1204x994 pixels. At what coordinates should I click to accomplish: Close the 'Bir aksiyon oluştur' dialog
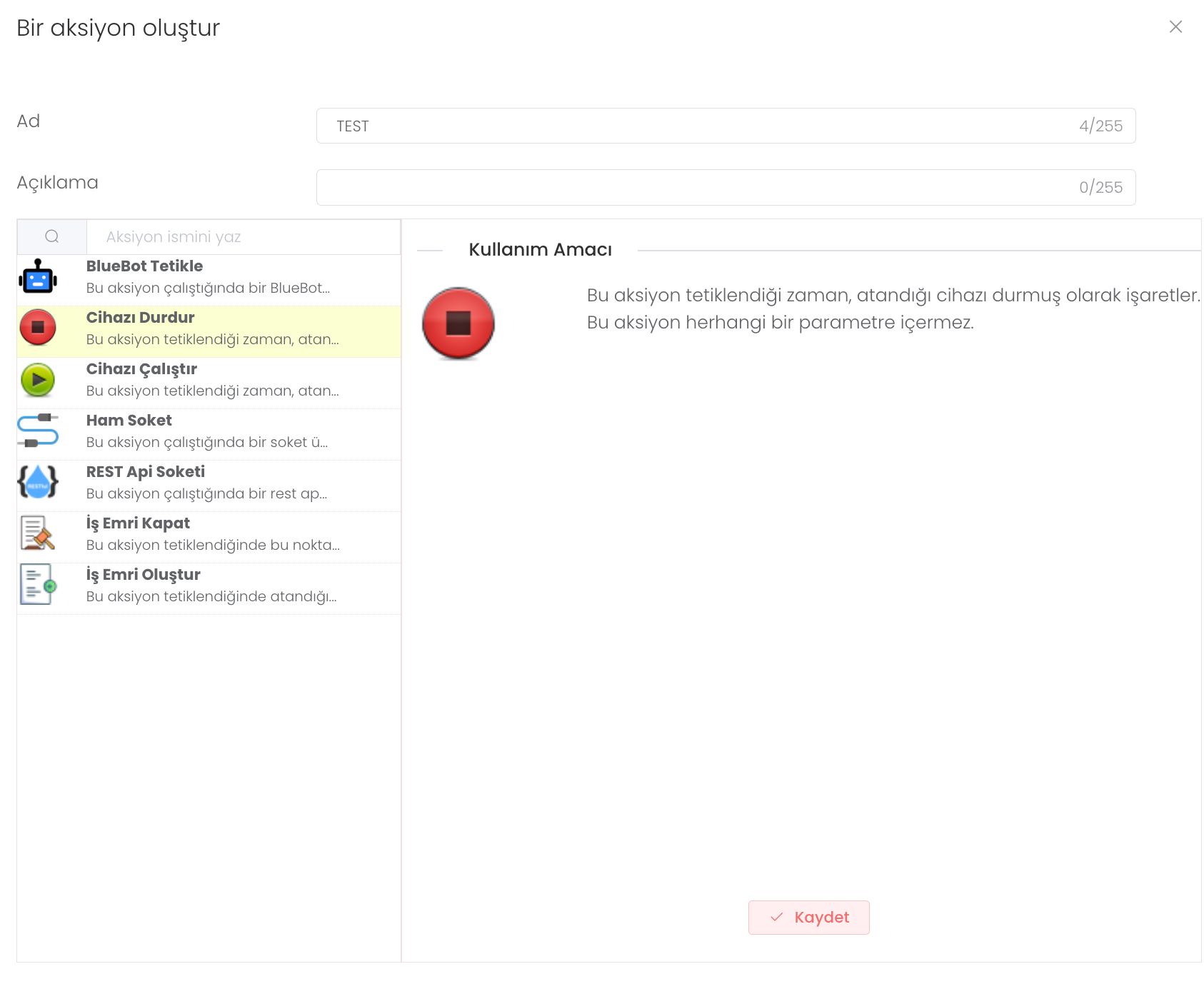point(1175,27)
